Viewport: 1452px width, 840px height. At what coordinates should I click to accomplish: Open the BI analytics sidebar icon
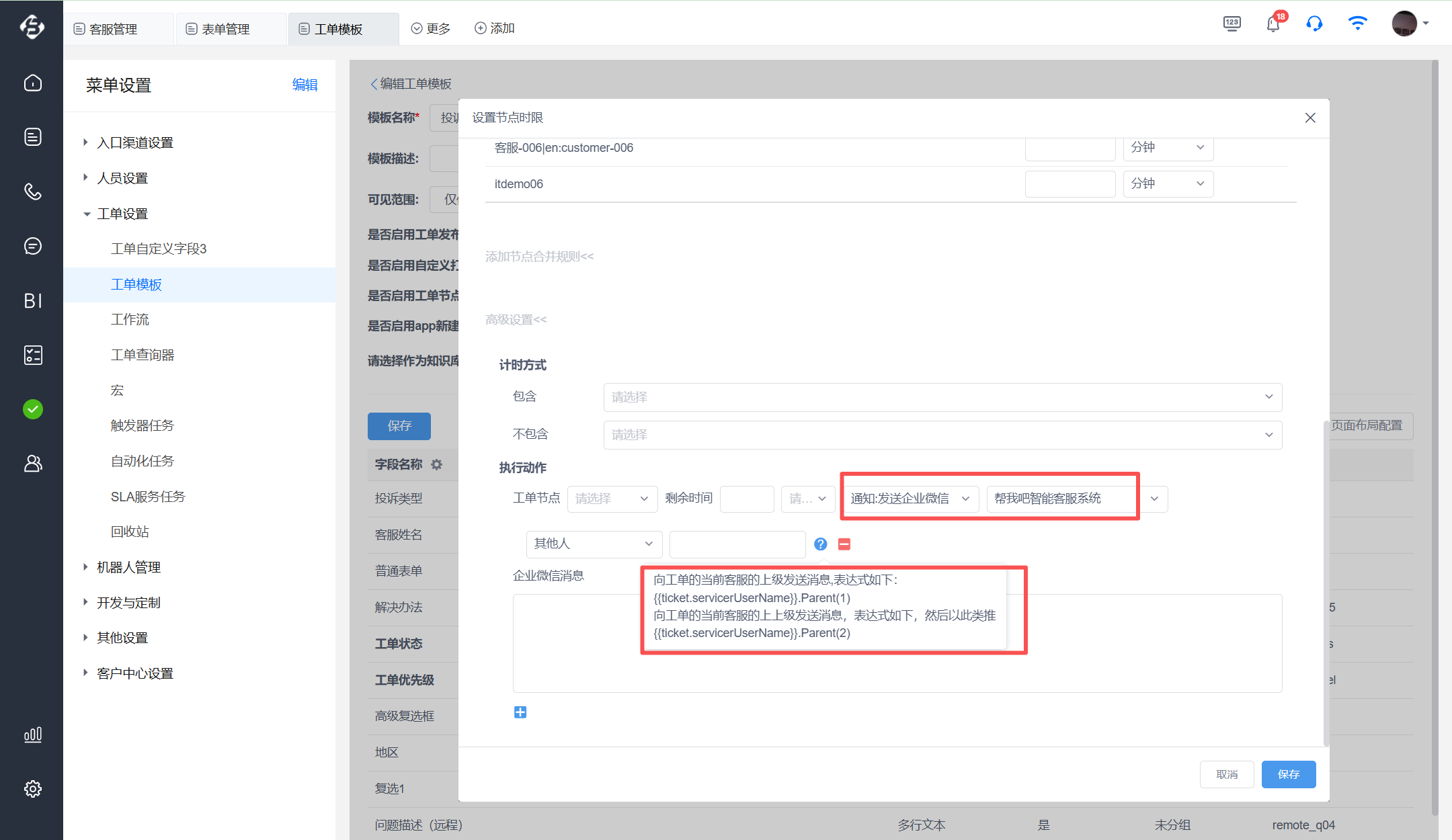[x=32, y=300]
